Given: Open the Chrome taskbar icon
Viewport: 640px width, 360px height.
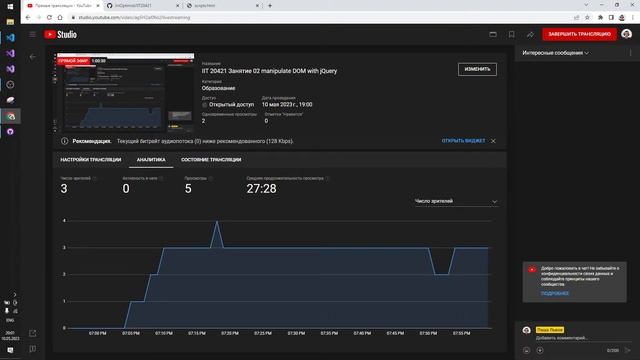Looking at the screenshot, I should 10,116.
